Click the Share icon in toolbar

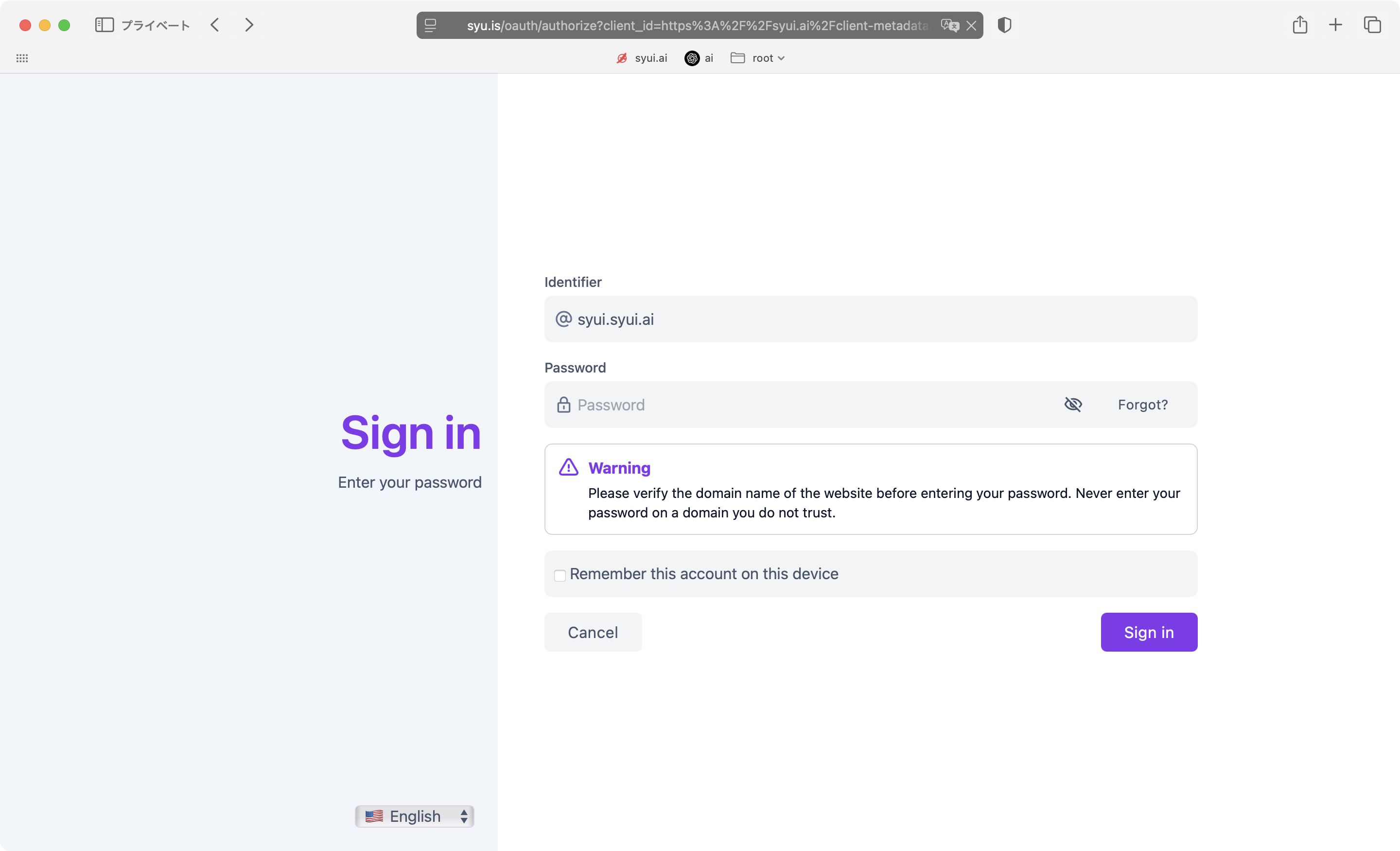(x=1300, y=25)
